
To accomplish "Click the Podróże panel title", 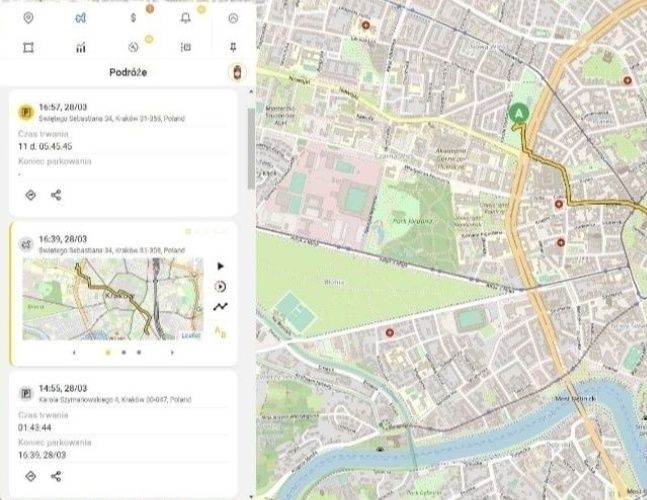I will [128, 72].
